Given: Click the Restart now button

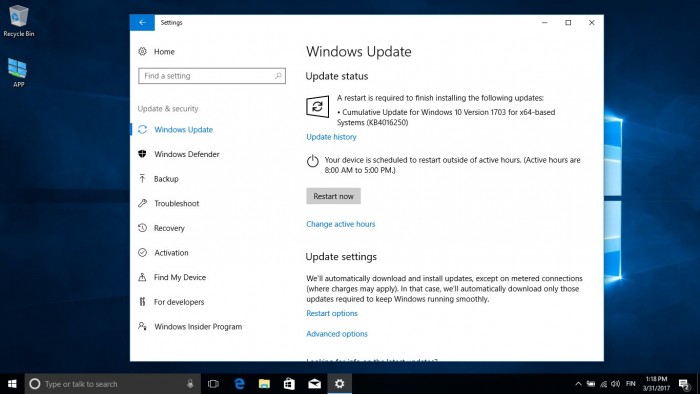Looking at the screenshot, I should [333, 196].
